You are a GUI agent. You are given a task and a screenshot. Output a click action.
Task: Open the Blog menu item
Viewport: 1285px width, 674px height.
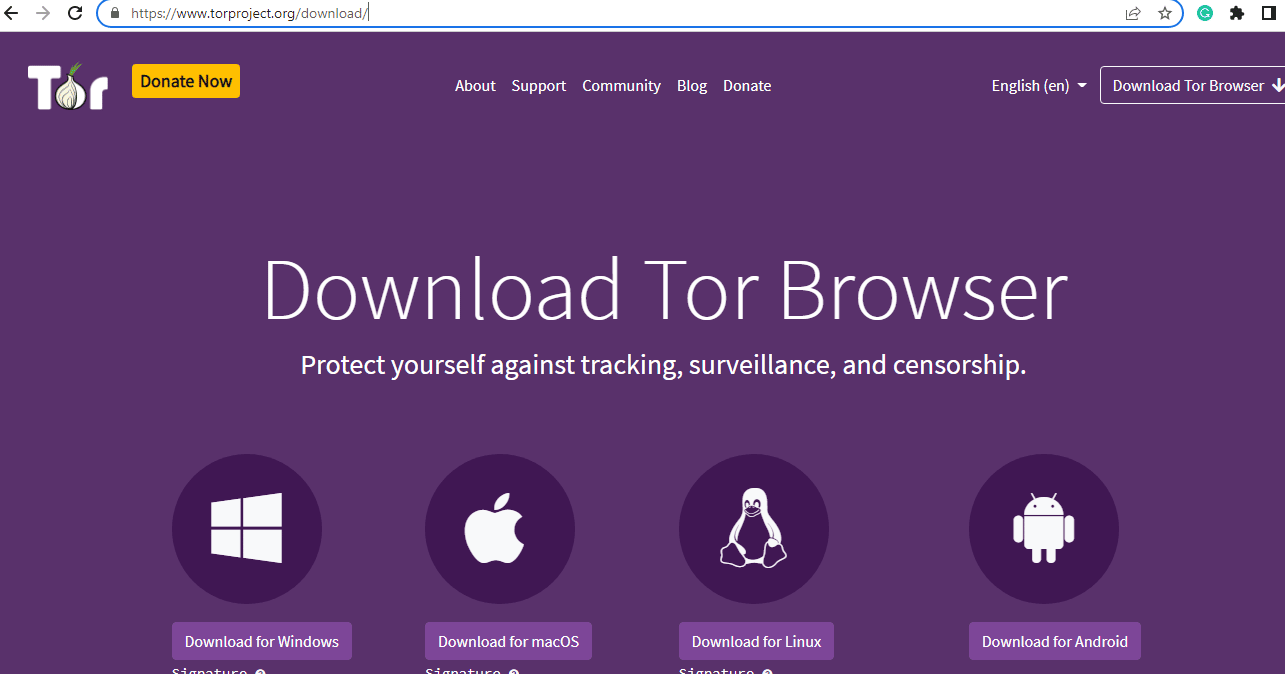click(x=692, y=86)
